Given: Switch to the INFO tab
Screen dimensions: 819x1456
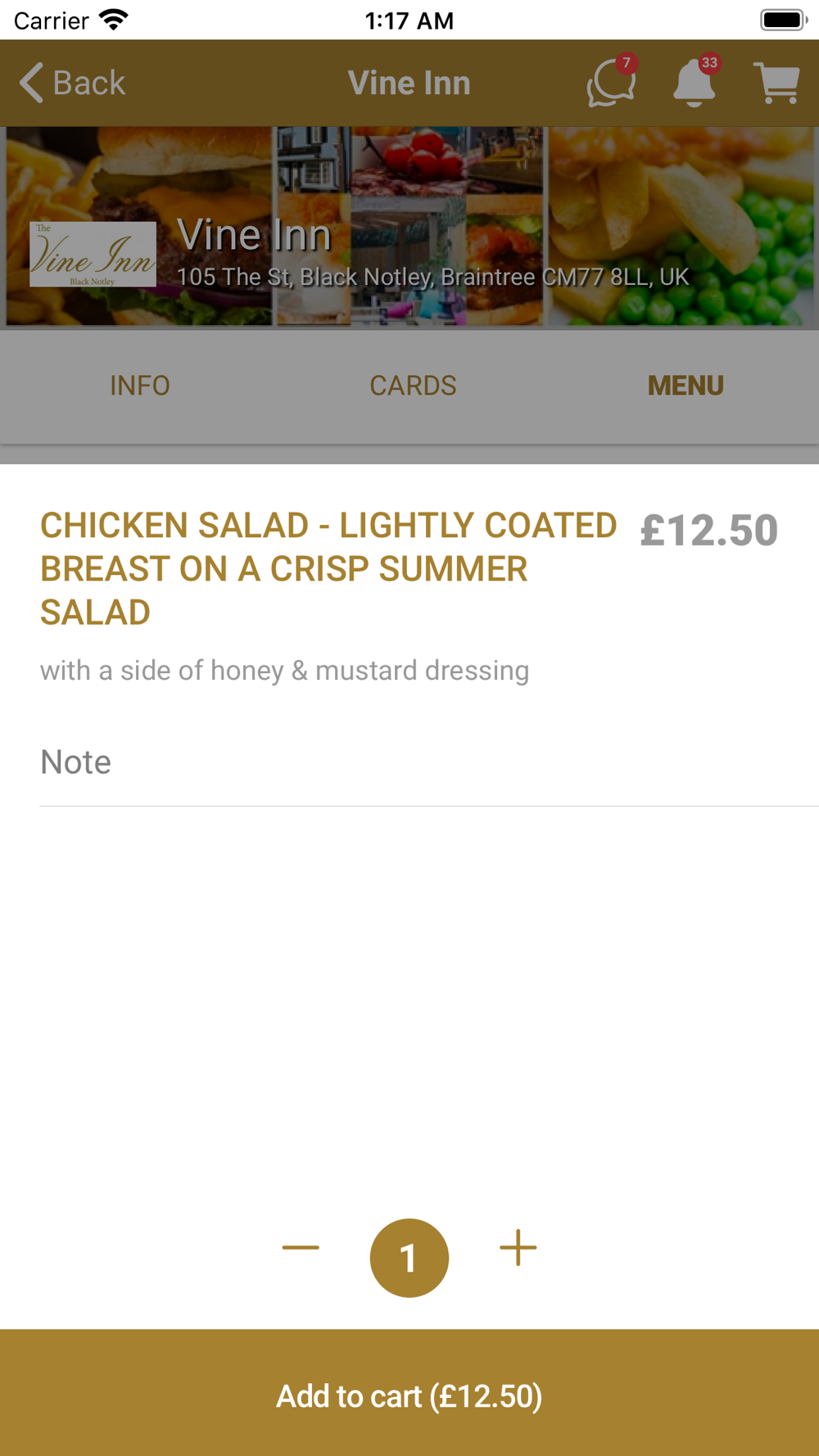Looking at the screenshot, I should 140,386.
